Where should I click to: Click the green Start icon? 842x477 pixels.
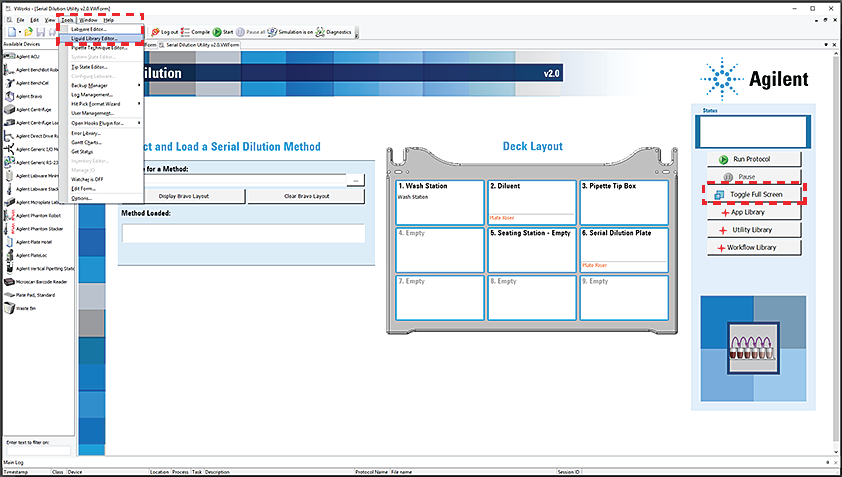(217, 32)
